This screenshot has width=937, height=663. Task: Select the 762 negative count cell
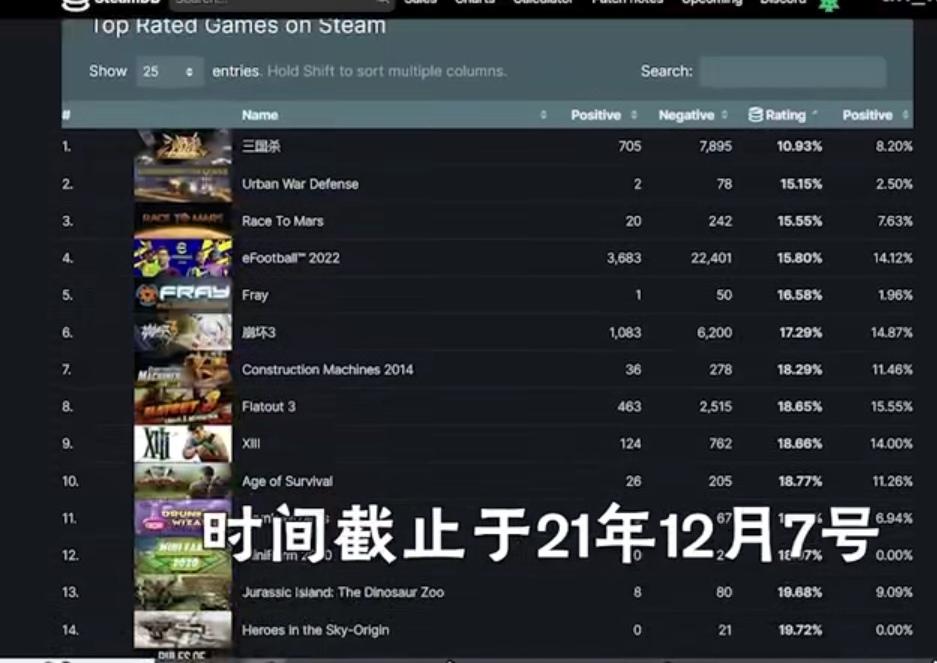coord(721,444)
